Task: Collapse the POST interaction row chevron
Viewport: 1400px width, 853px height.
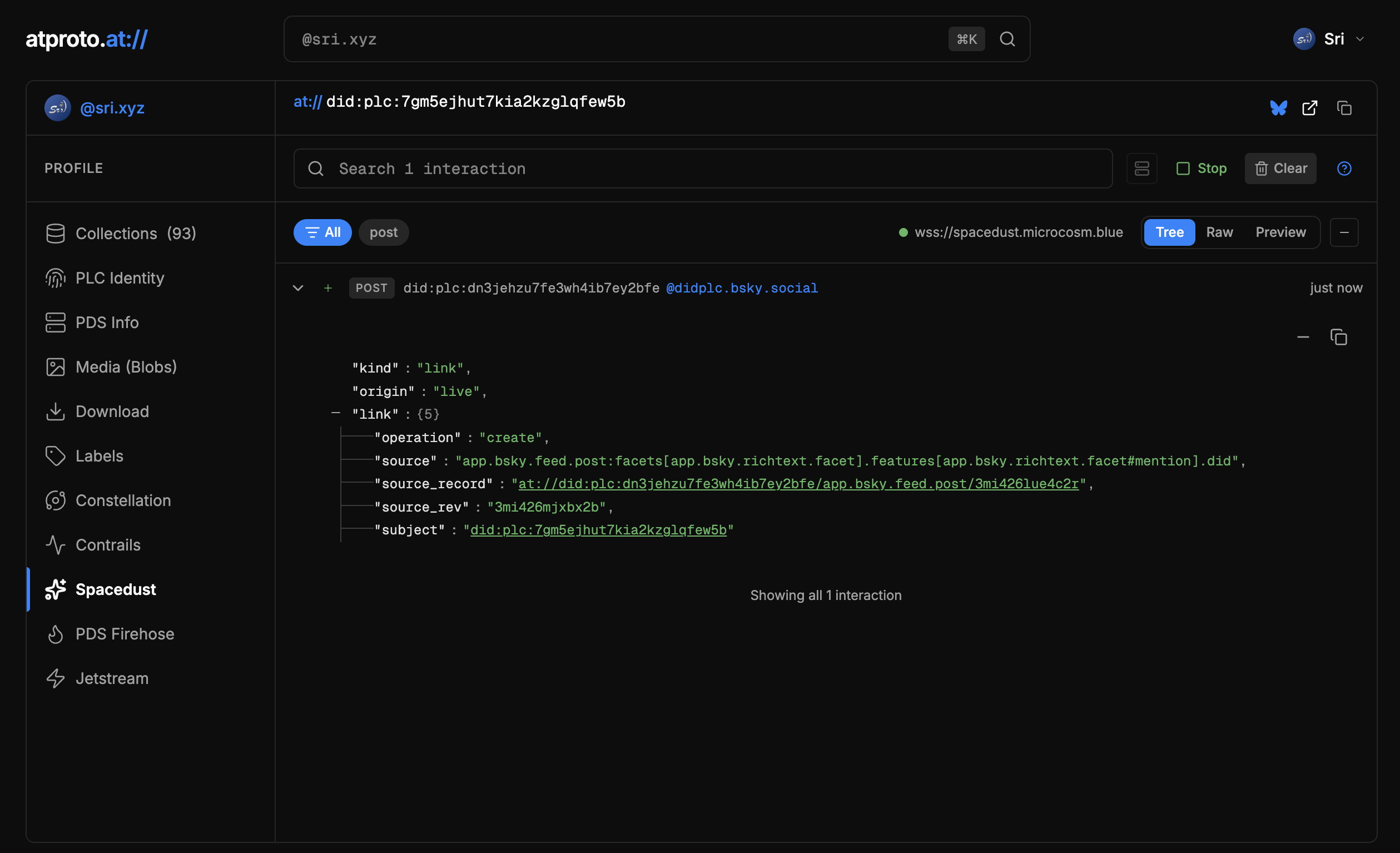Action: click(x=297, y=288)
